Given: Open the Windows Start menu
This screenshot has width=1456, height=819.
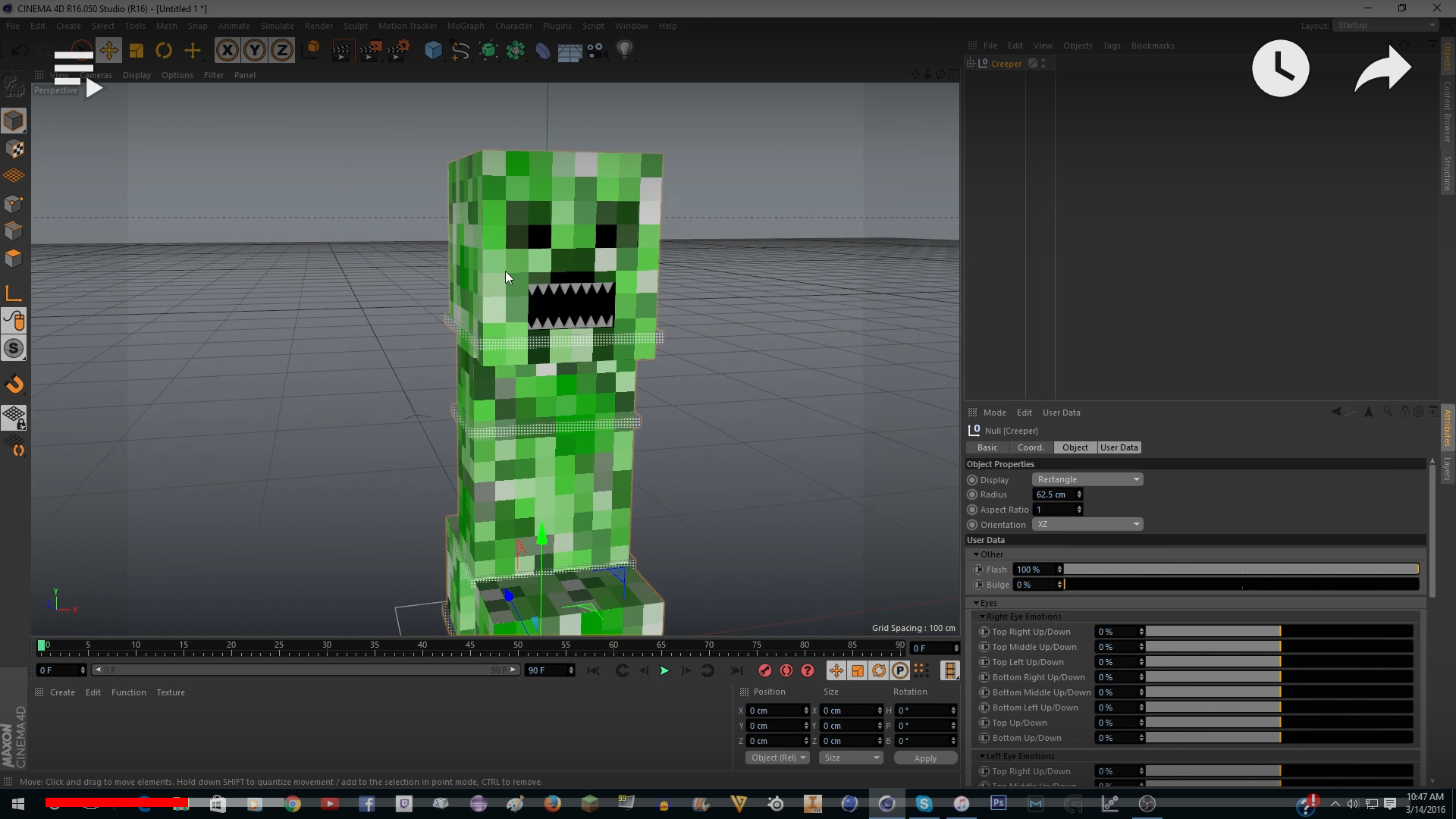Looking at the screenshot, I should pos(18,804).
